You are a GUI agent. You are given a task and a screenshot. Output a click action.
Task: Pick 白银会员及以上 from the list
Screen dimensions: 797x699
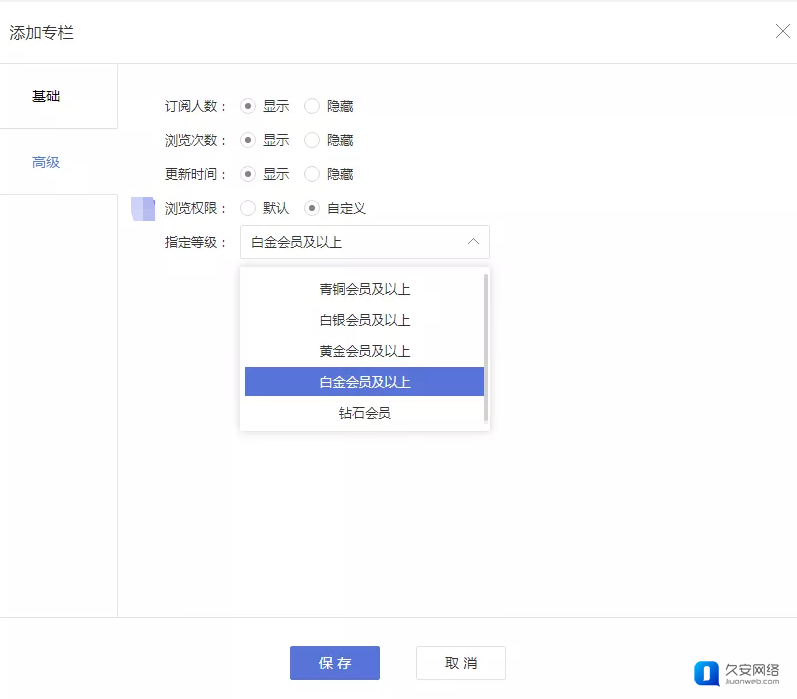(364, 321)
